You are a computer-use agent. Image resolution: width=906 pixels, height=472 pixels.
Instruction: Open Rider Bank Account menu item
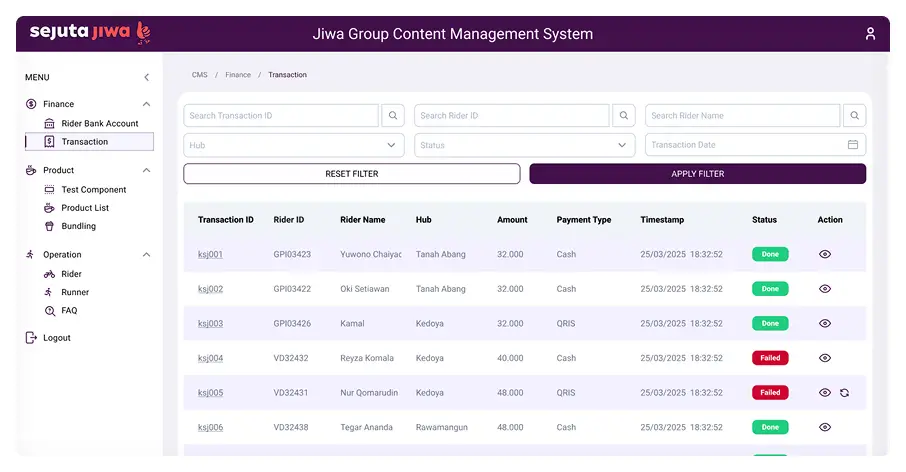pyautogui.click(x=99, y=123)
